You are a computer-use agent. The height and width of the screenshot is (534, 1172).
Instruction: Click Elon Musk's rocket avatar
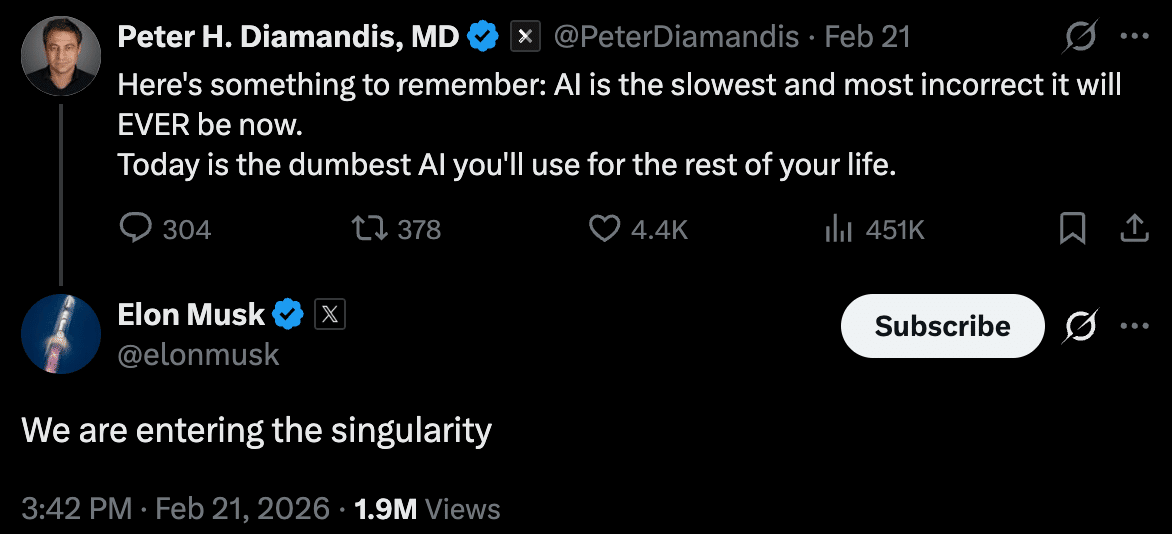pos(60,334)
